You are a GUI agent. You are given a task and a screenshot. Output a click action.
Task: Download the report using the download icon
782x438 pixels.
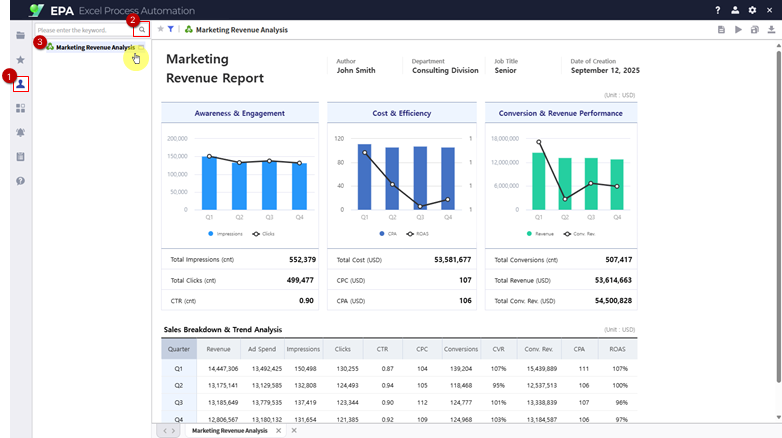(771, 30)
